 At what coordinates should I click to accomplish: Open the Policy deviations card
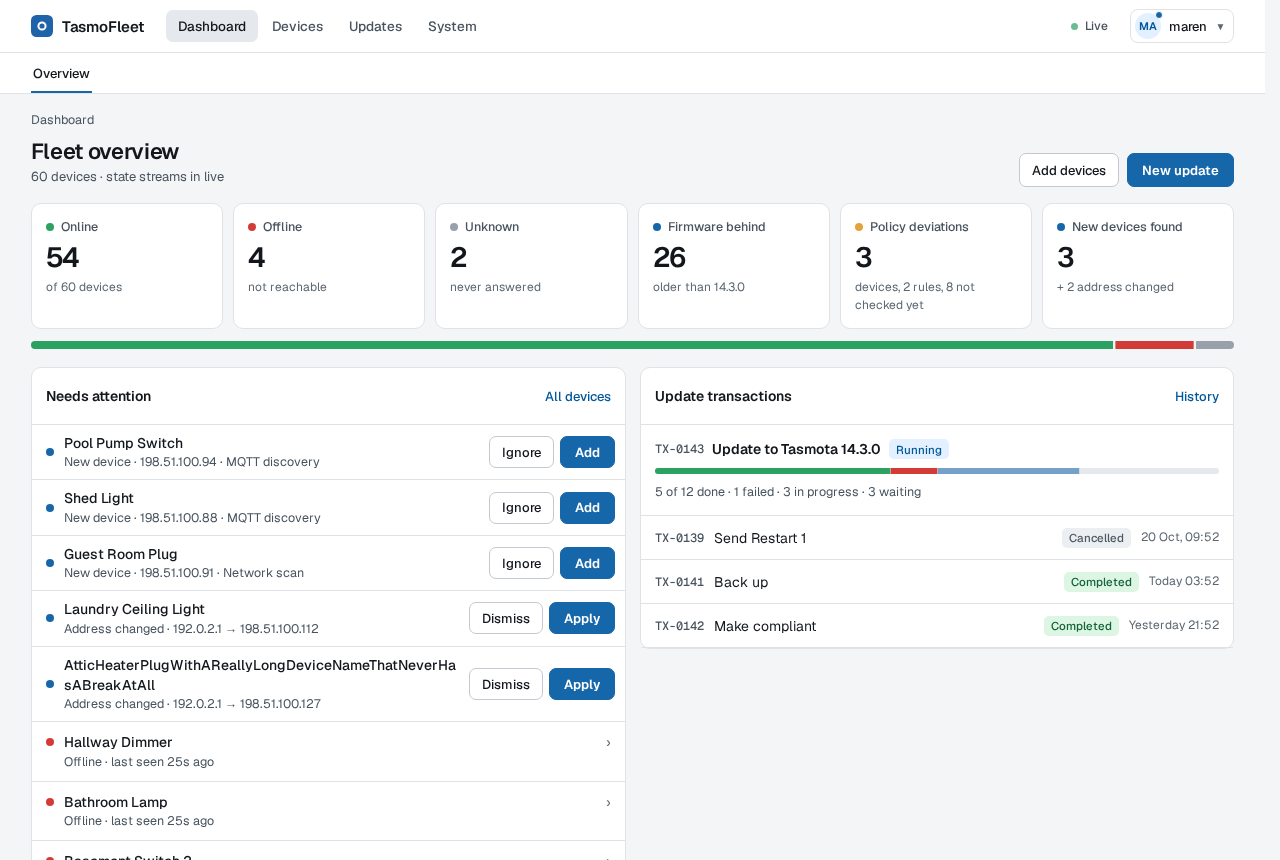(x=936, y=266)
